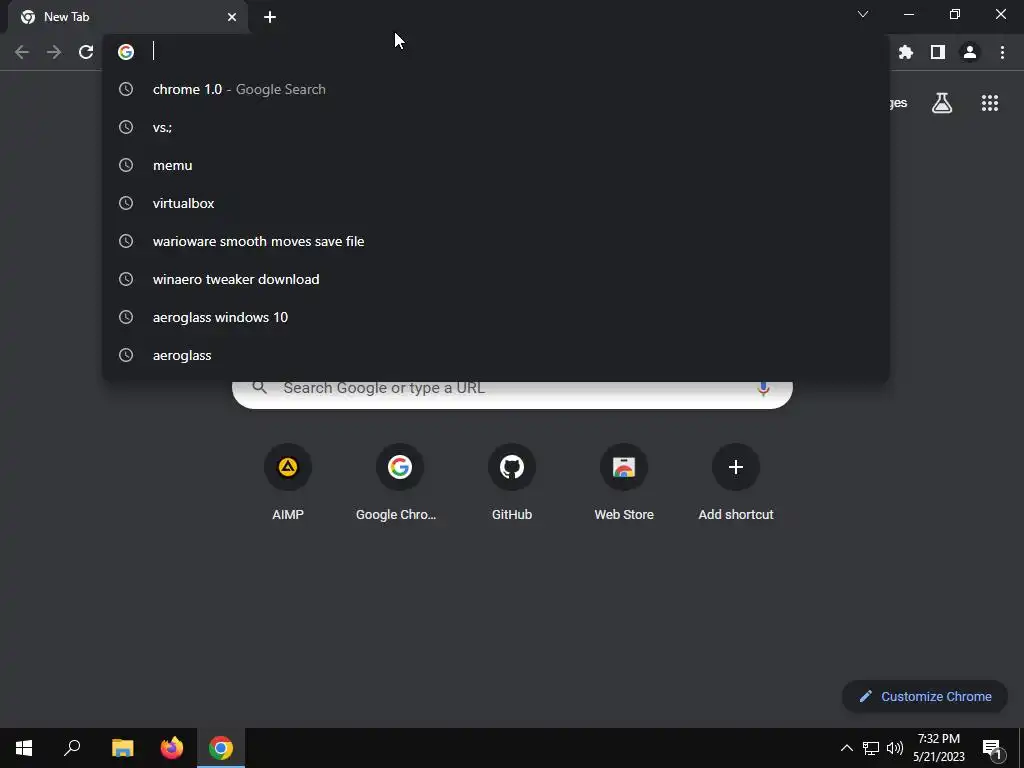Open the taskbar clock showing 7:32 PM
Viewport: 1024px width, 768px height.
pyautogui.click(x=938, y=748)
